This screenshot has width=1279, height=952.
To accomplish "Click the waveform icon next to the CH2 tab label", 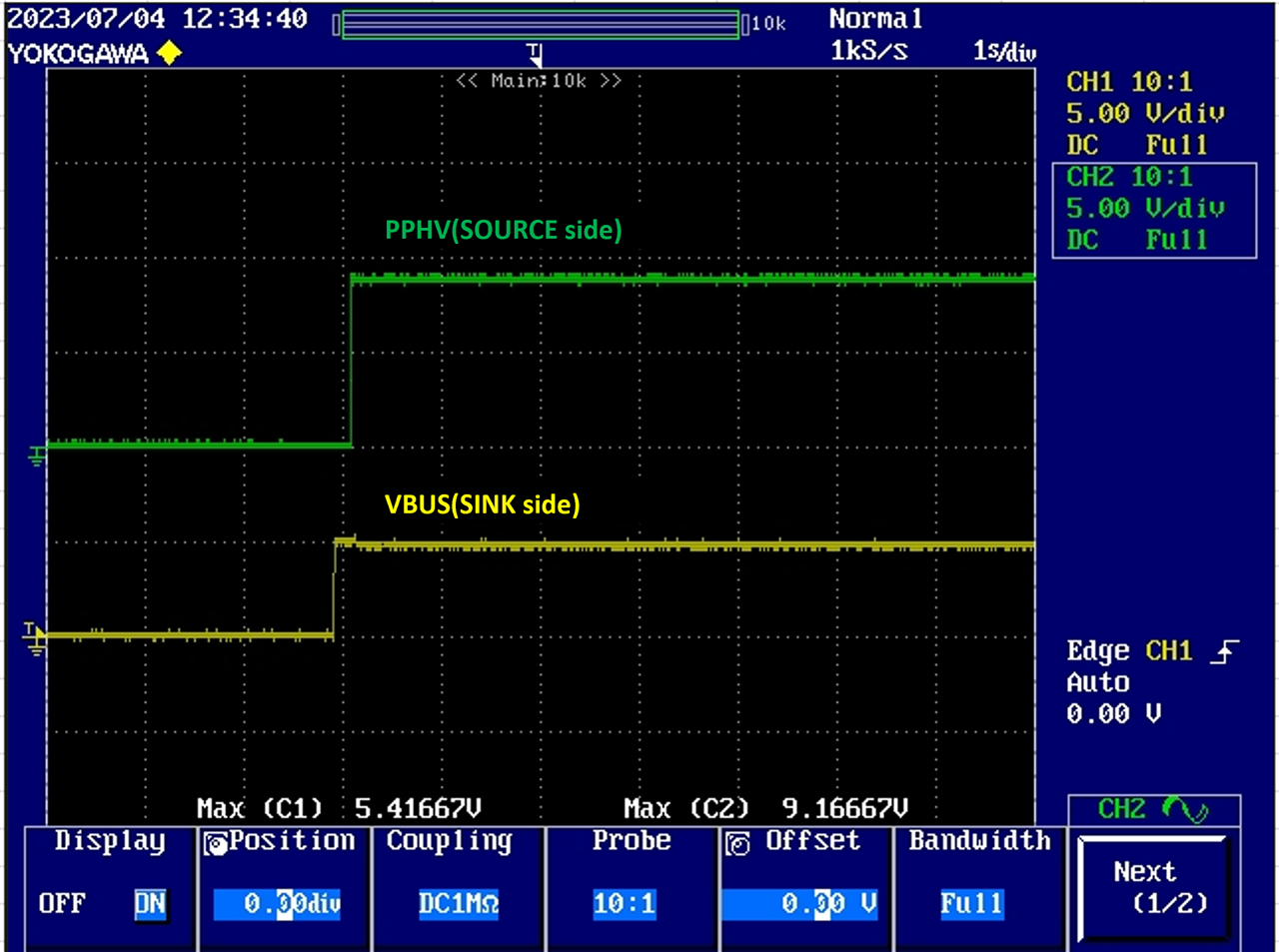I will point(1186,809).
